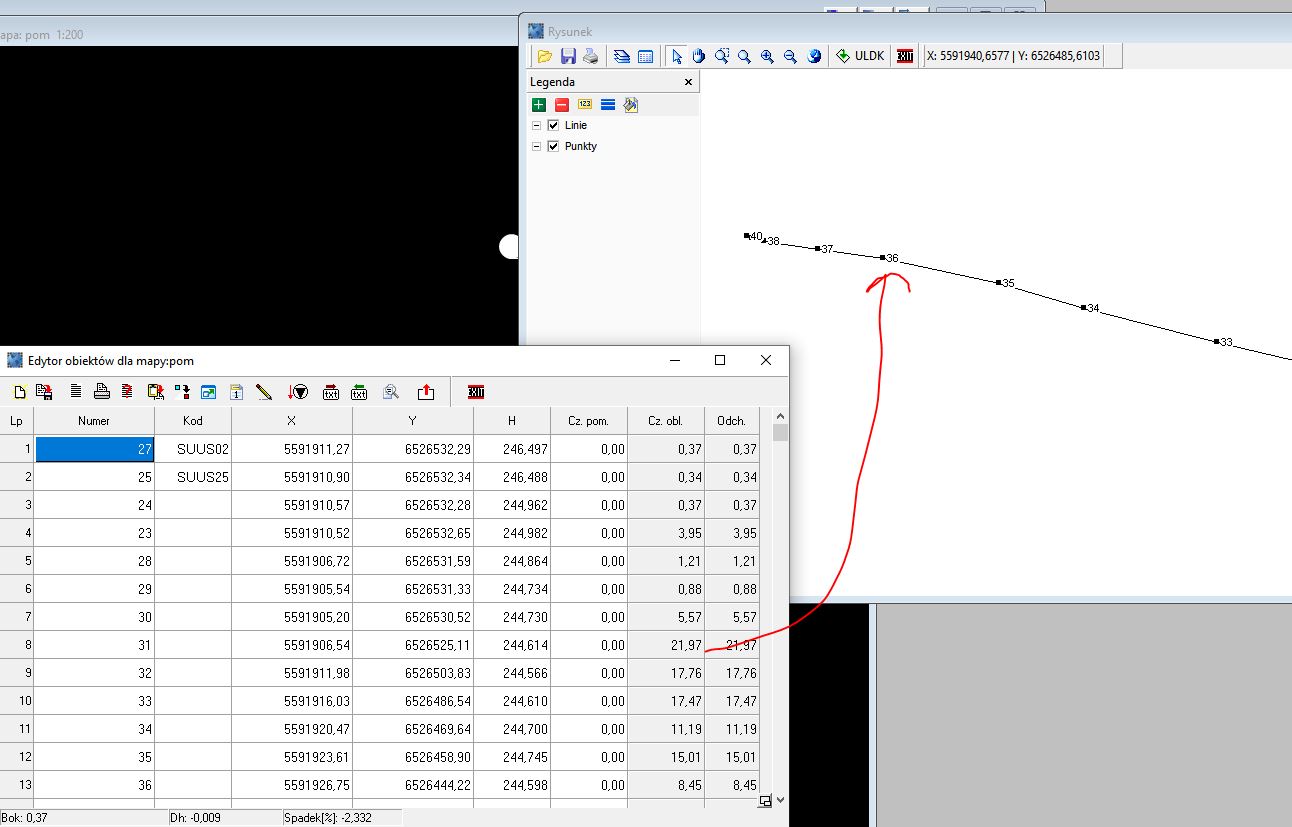1292x827 pixels.
Task: Click Y value 6526503,83 in row 9
Action: [x=413, y=673]
